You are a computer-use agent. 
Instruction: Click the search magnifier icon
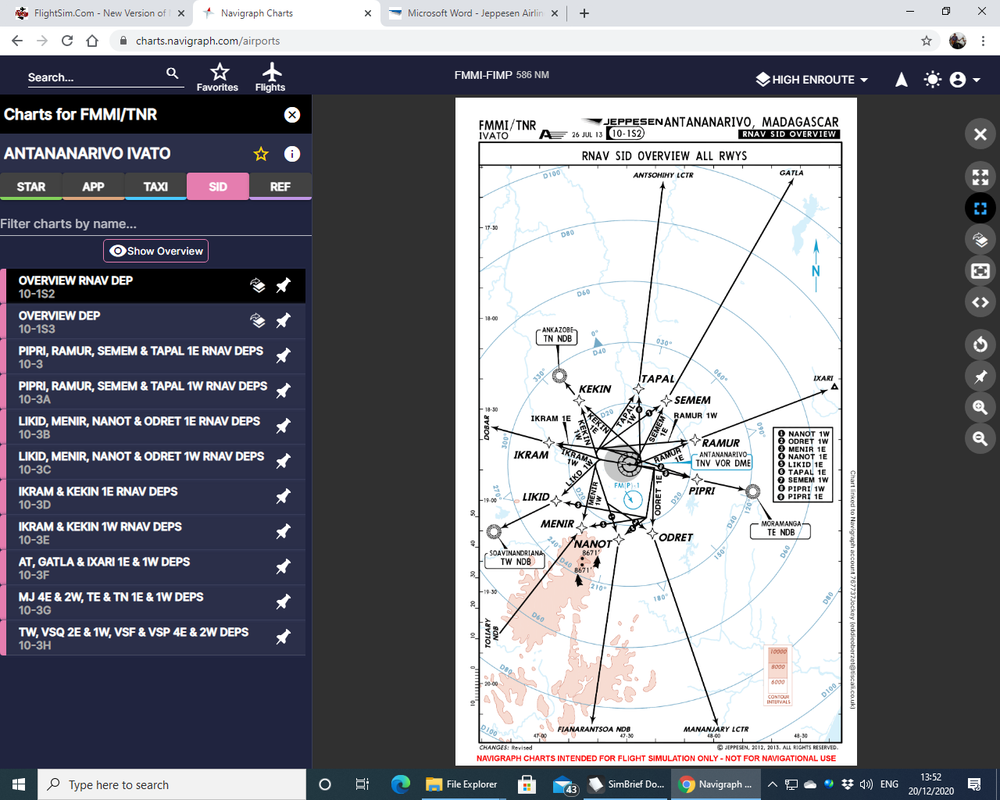coord(172,73)
